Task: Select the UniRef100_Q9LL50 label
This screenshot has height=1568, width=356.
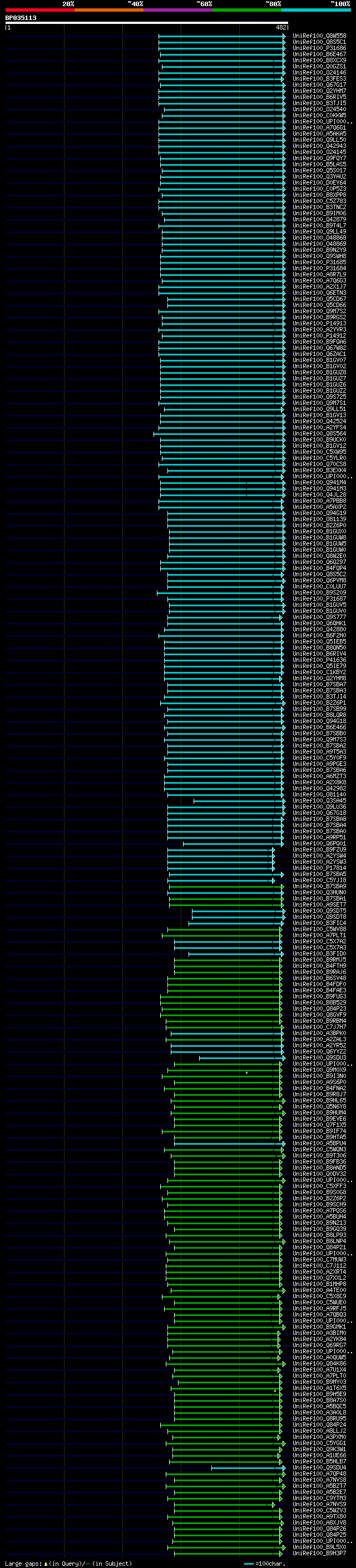Action: [x=319, y=140]
